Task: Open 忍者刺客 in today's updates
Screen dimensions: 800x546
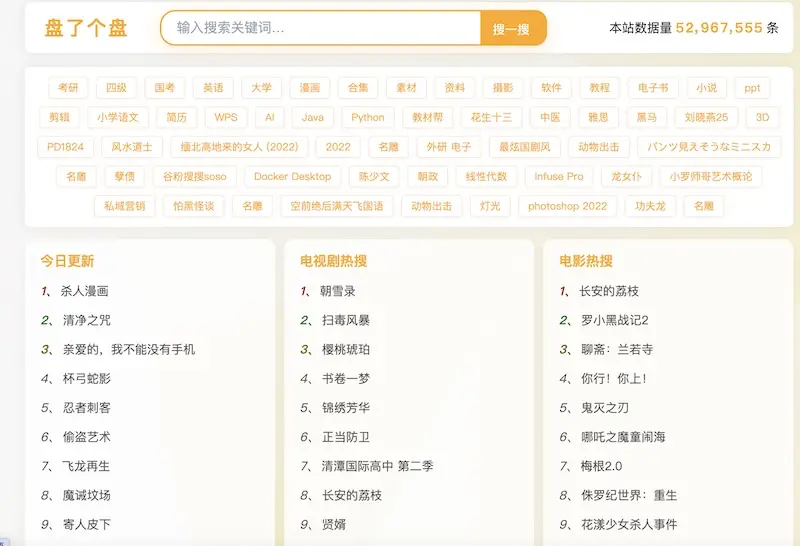Action: pos(87,407)
